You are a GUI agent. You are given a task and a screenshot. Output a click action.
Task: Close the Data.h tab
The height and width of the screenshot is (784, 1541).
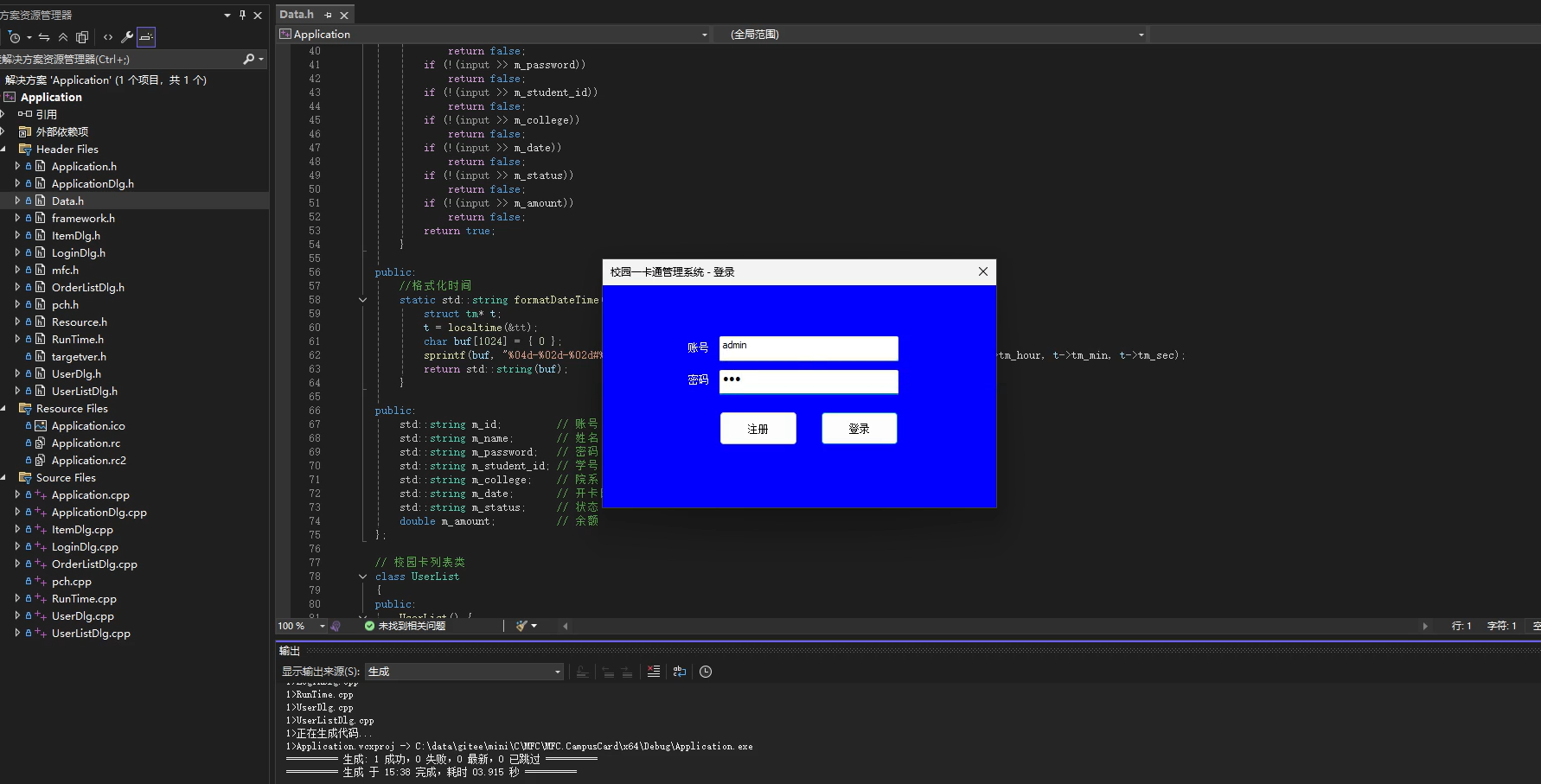click(x=344, y=15)
